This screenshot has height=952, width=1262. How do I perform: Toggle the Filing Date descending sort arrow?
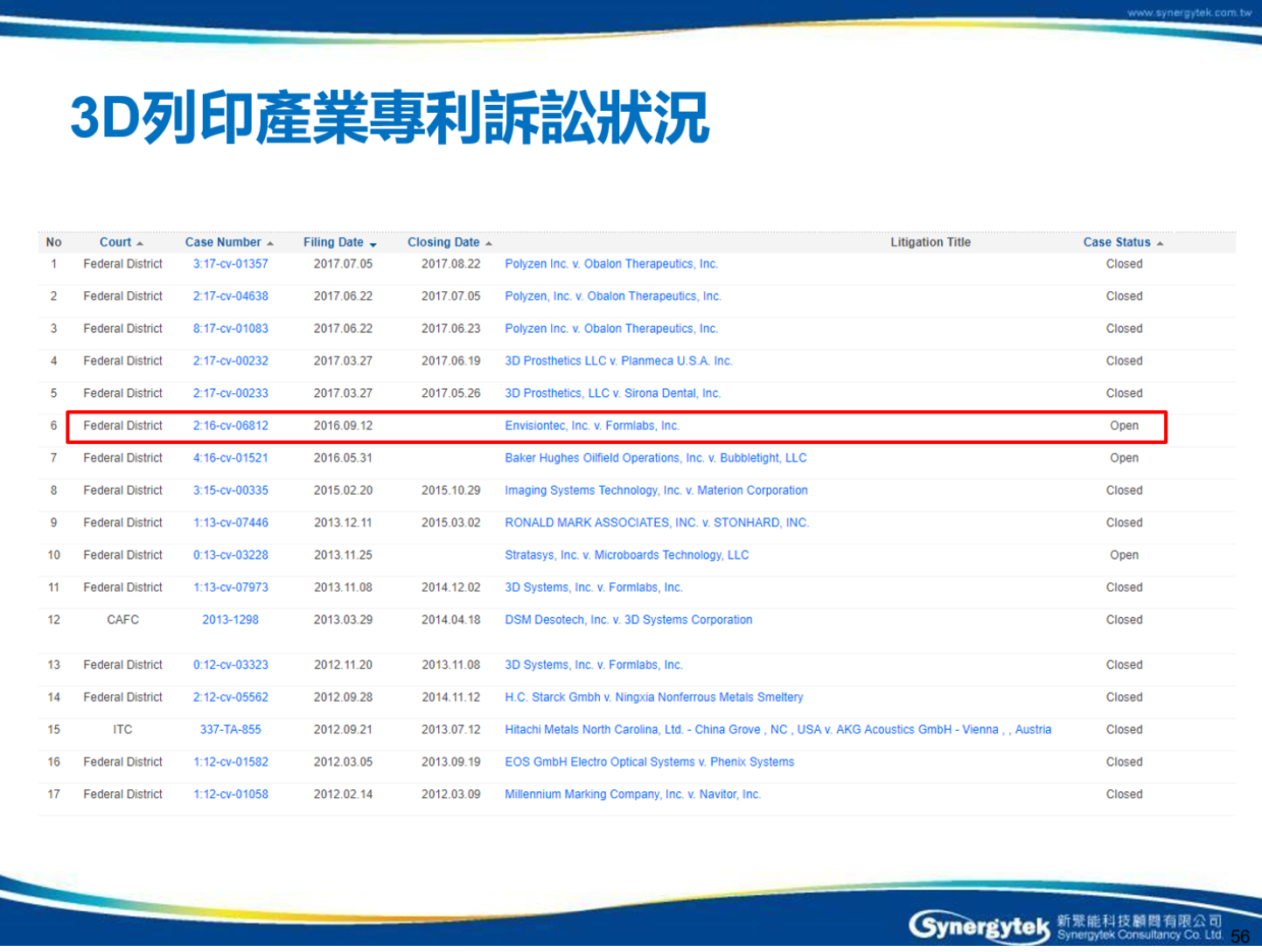pos(373,245)
